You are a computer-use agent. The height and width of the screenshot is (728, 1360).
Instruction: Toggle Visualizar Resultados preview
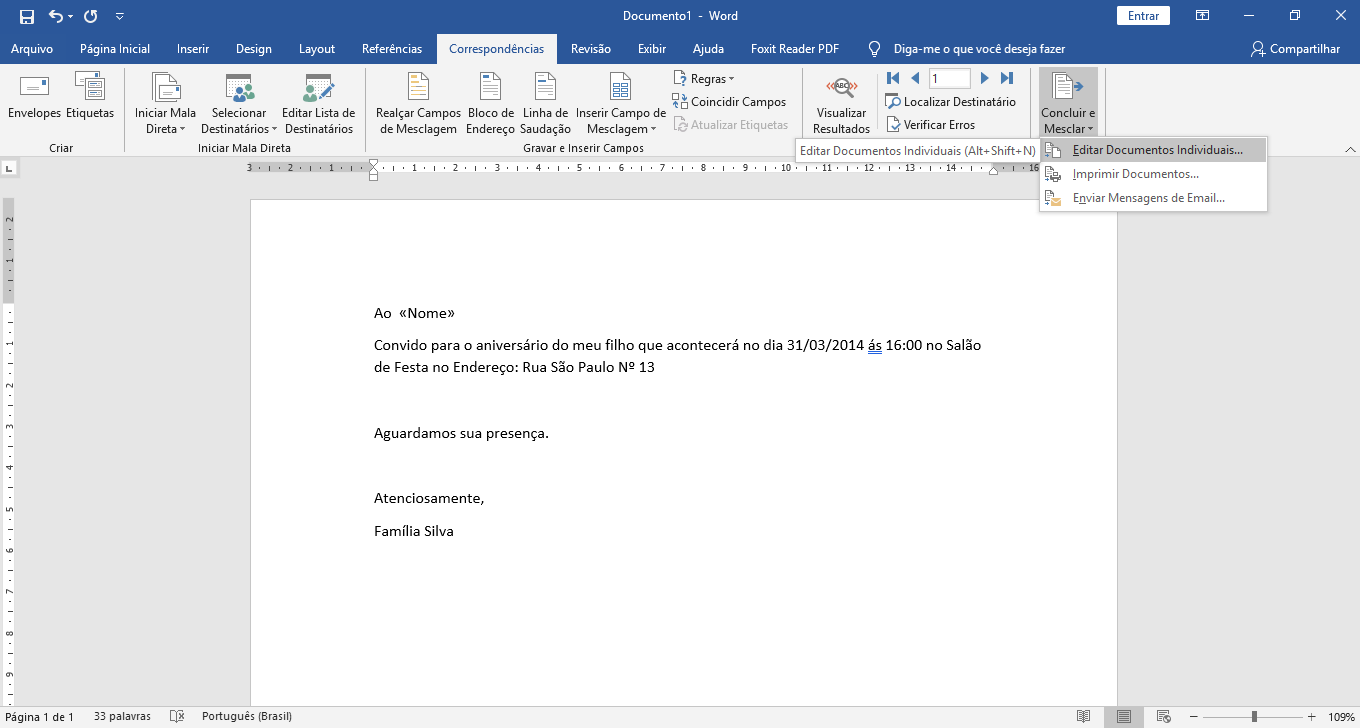841,104
